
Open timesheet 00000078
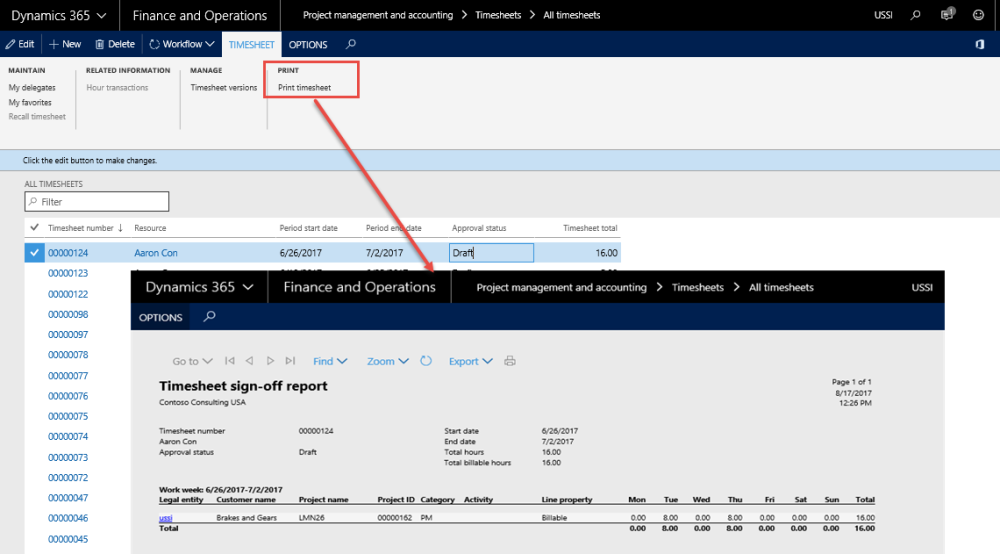(x=68, y=354)
